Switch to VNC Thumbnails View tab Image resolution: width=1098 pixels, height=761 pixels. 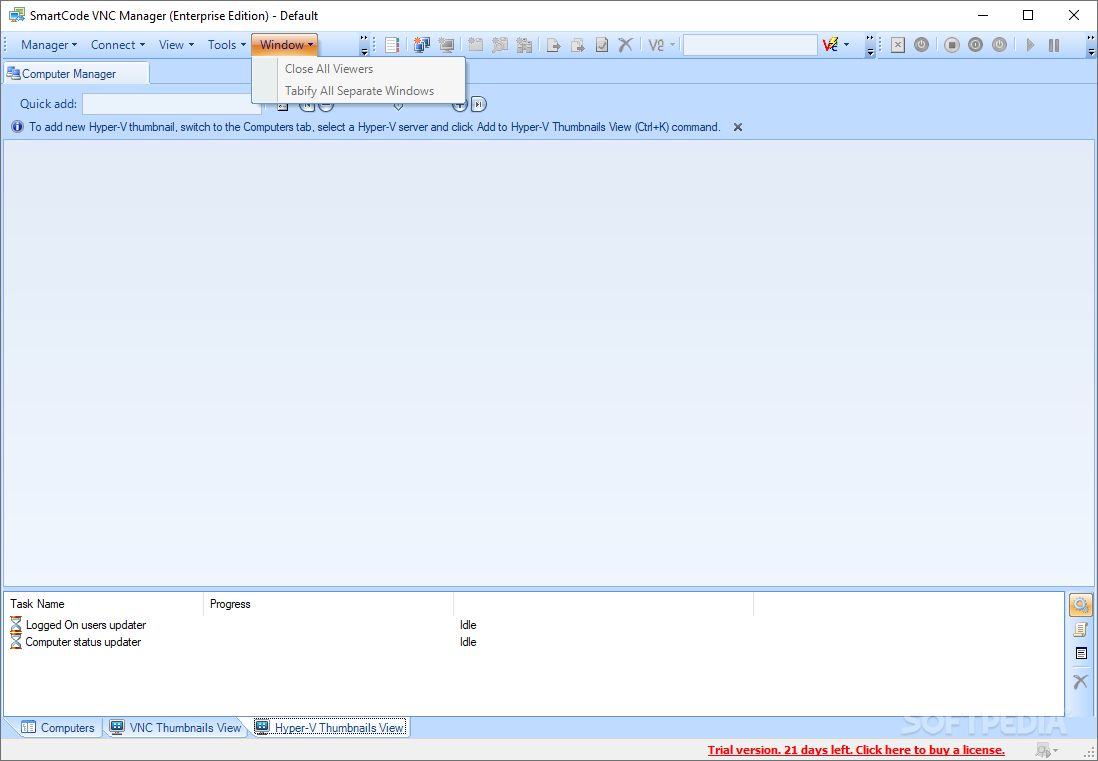tap(176, 727)
